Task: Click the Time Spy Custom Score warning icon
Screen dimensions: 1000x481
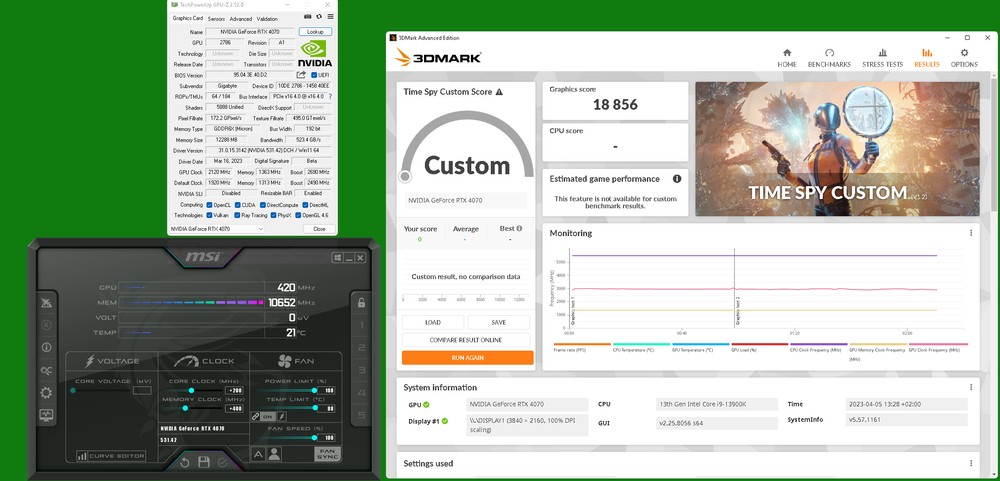Action: pyautogui.click(x=499, y=92)
